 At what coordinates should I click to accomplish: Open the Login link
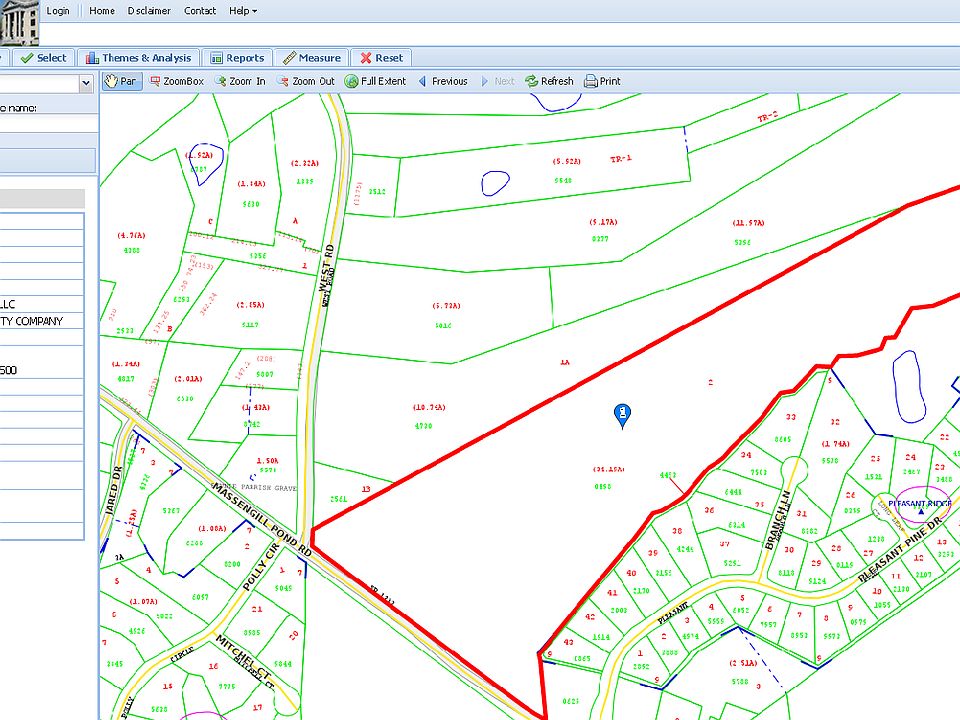tap(58, 11)
